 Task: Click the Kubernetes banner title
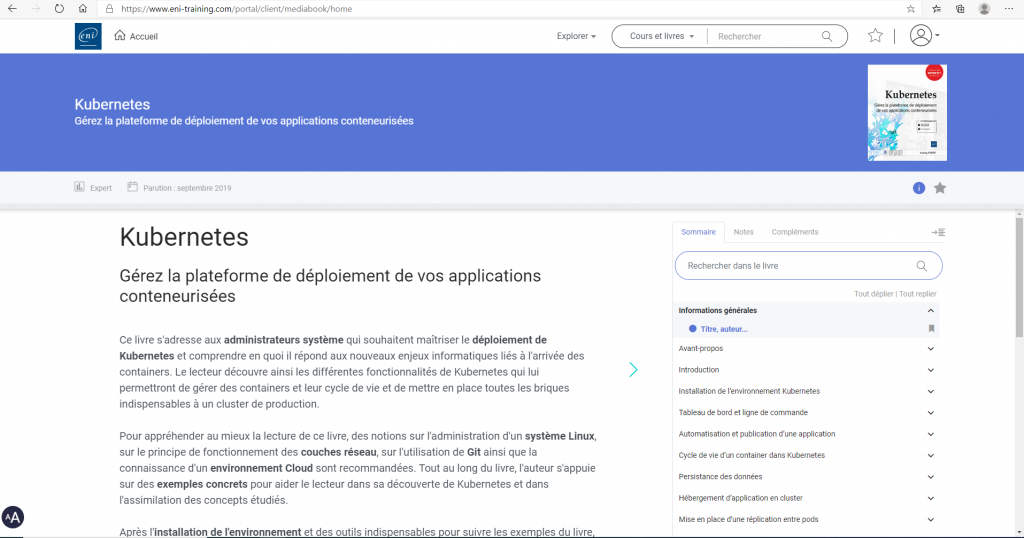[112, 104]
